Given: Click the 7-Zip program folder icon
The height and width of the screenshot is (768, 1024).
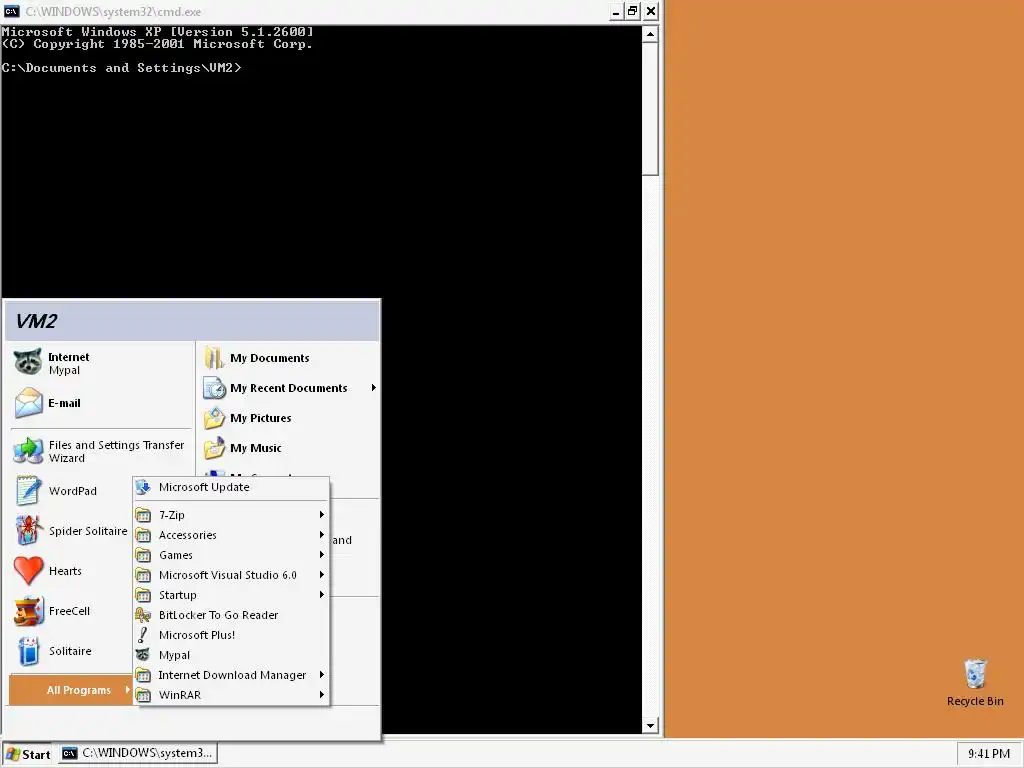Looking at the screenshot, I should coord(143,515).
